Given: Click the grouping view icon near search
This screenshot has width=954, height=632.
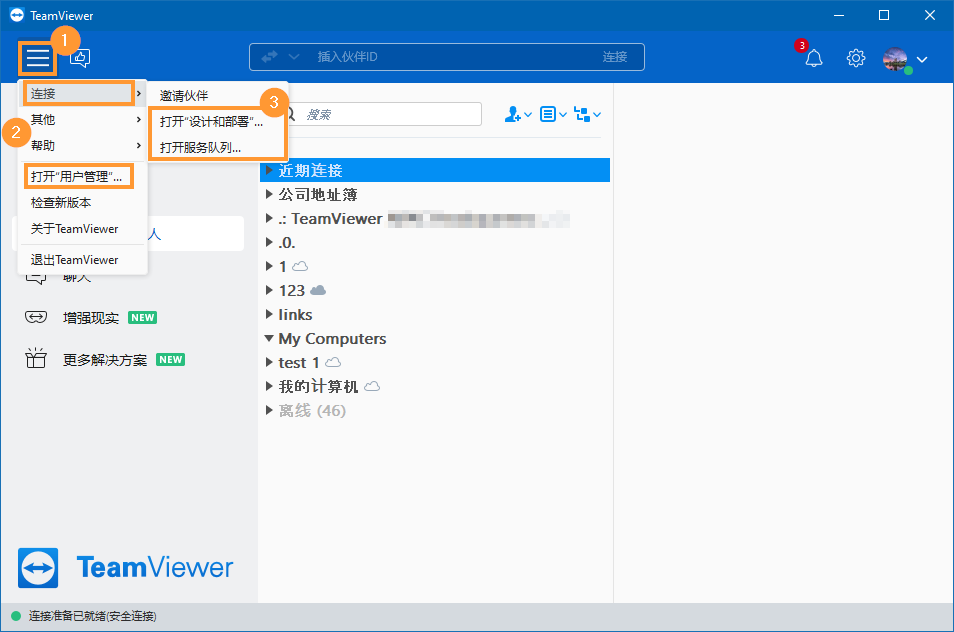Looking at the screenshot, I should point(584,114).
